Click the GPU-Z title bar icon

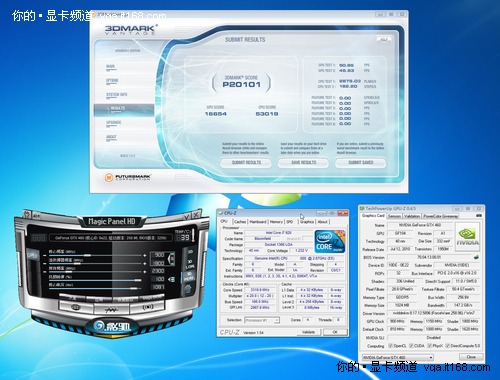click(x=362, y=209)
